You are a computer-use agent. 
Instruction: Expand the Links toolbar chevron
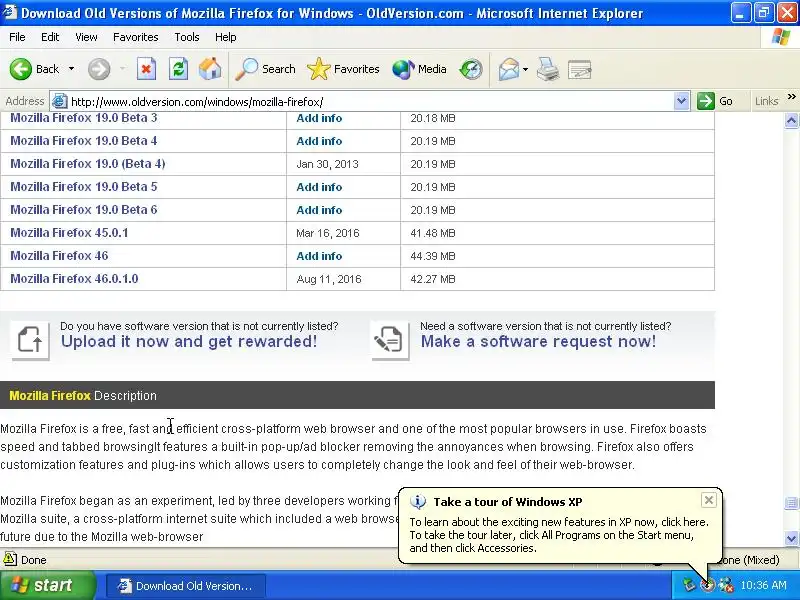coord(791,96)
